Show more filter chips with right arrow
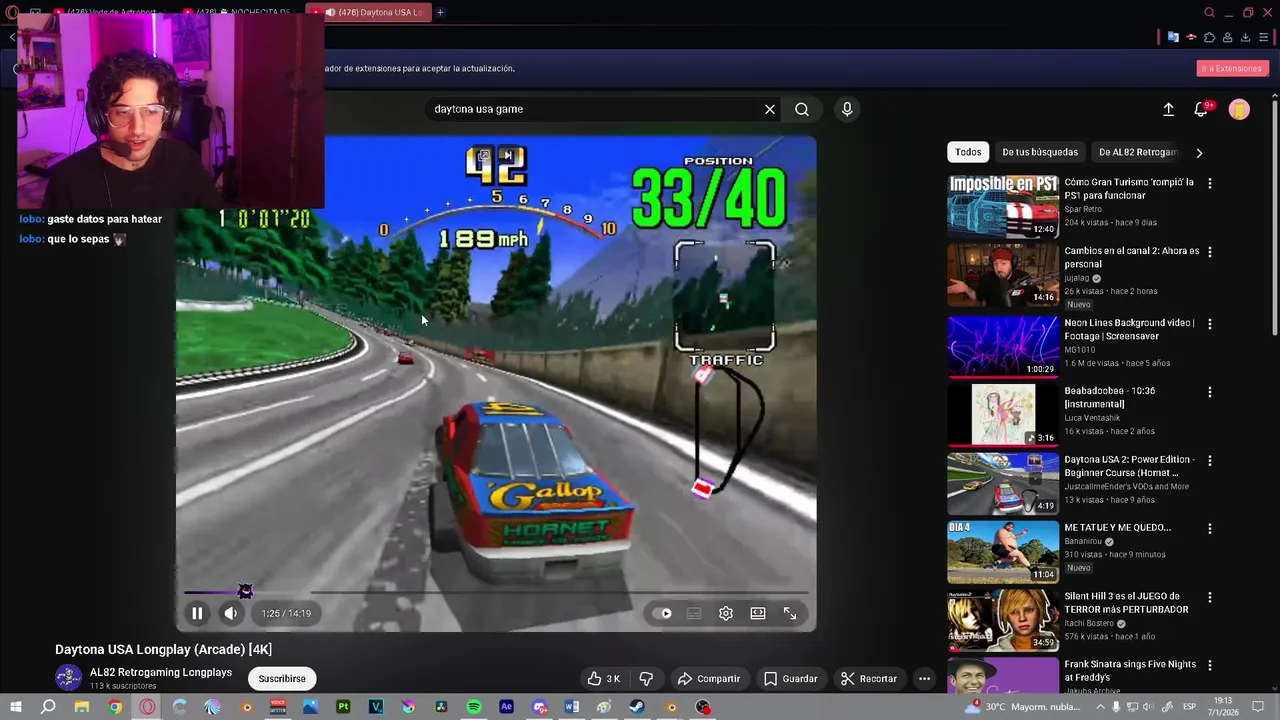The image size is (1280, 720). 1199,152
